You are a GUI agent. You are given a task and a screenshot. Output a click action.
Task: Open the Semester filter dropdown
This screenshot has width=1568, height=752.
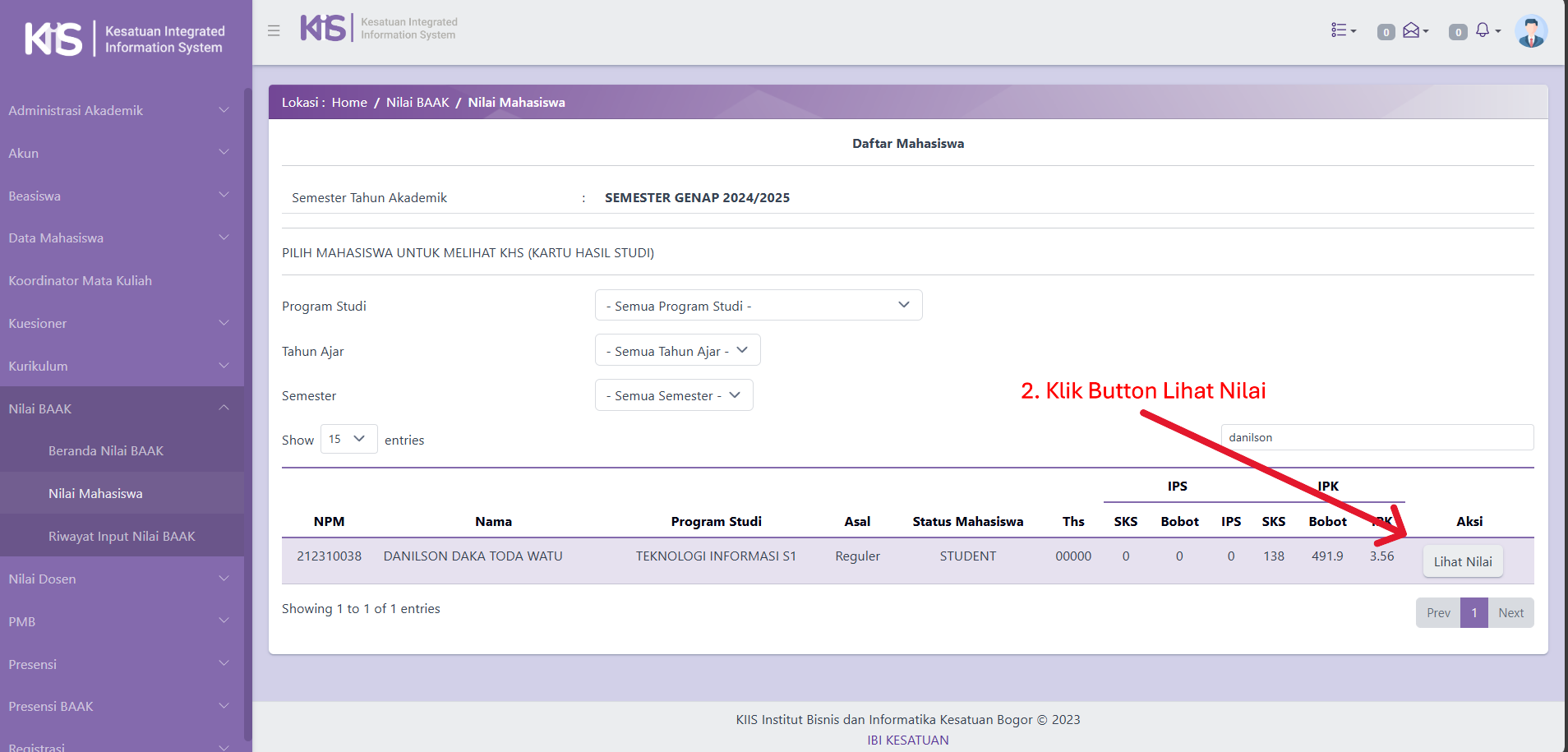pos(673,395)
